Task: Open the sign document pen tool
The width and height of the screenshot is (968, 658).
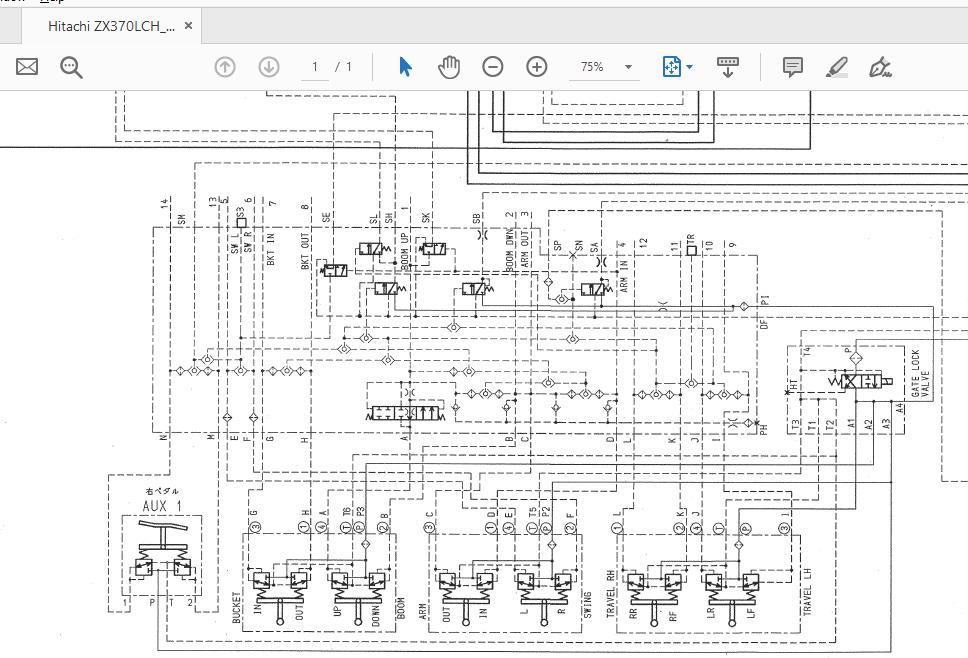Action: coord(880,67)
